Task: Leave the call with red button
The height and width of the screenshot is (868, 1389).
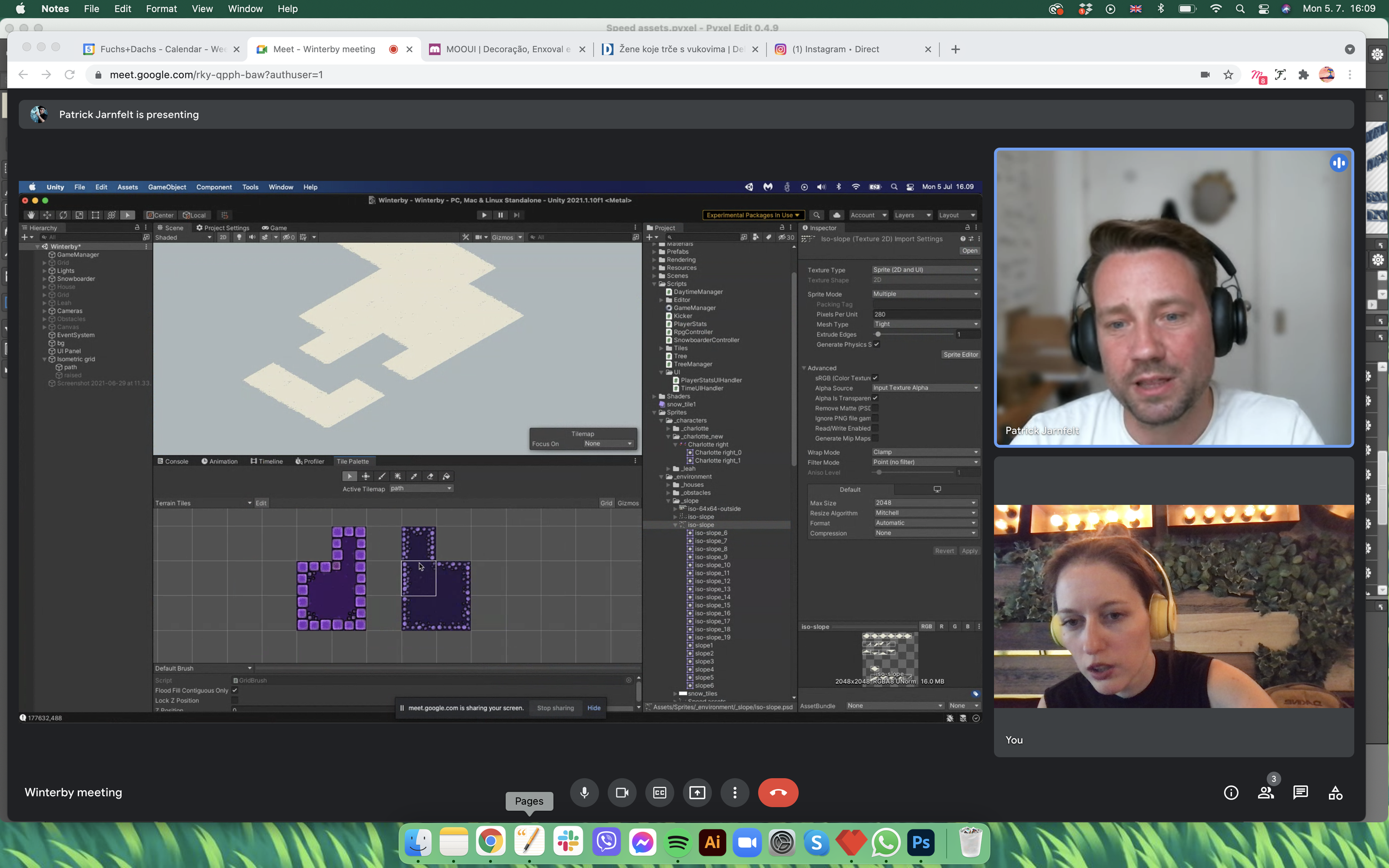Action: tap(777, 792)
